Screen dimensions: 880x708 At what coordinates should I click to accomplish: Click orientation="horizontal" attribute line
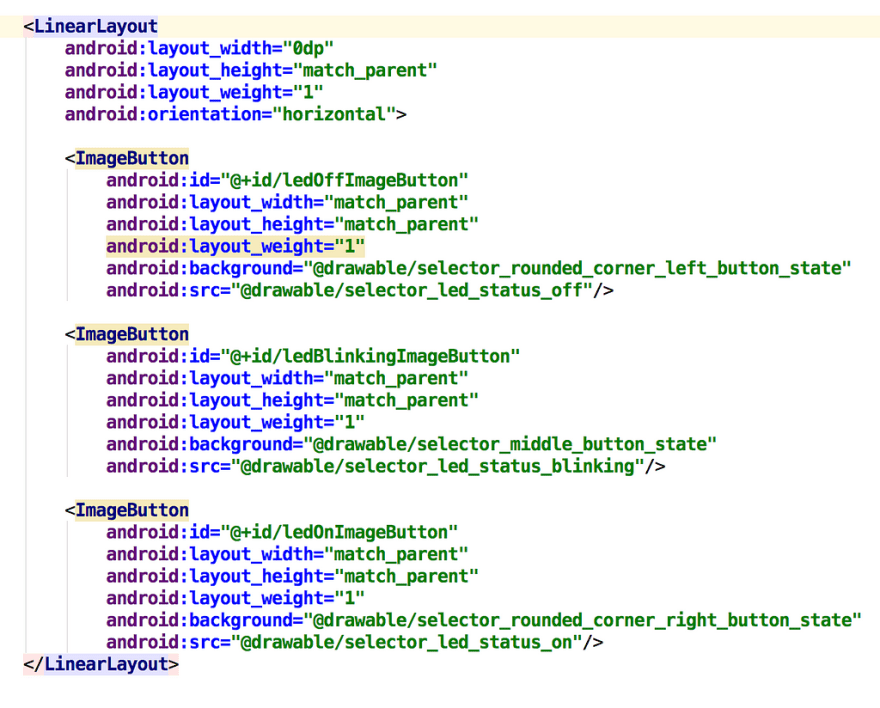236,114
